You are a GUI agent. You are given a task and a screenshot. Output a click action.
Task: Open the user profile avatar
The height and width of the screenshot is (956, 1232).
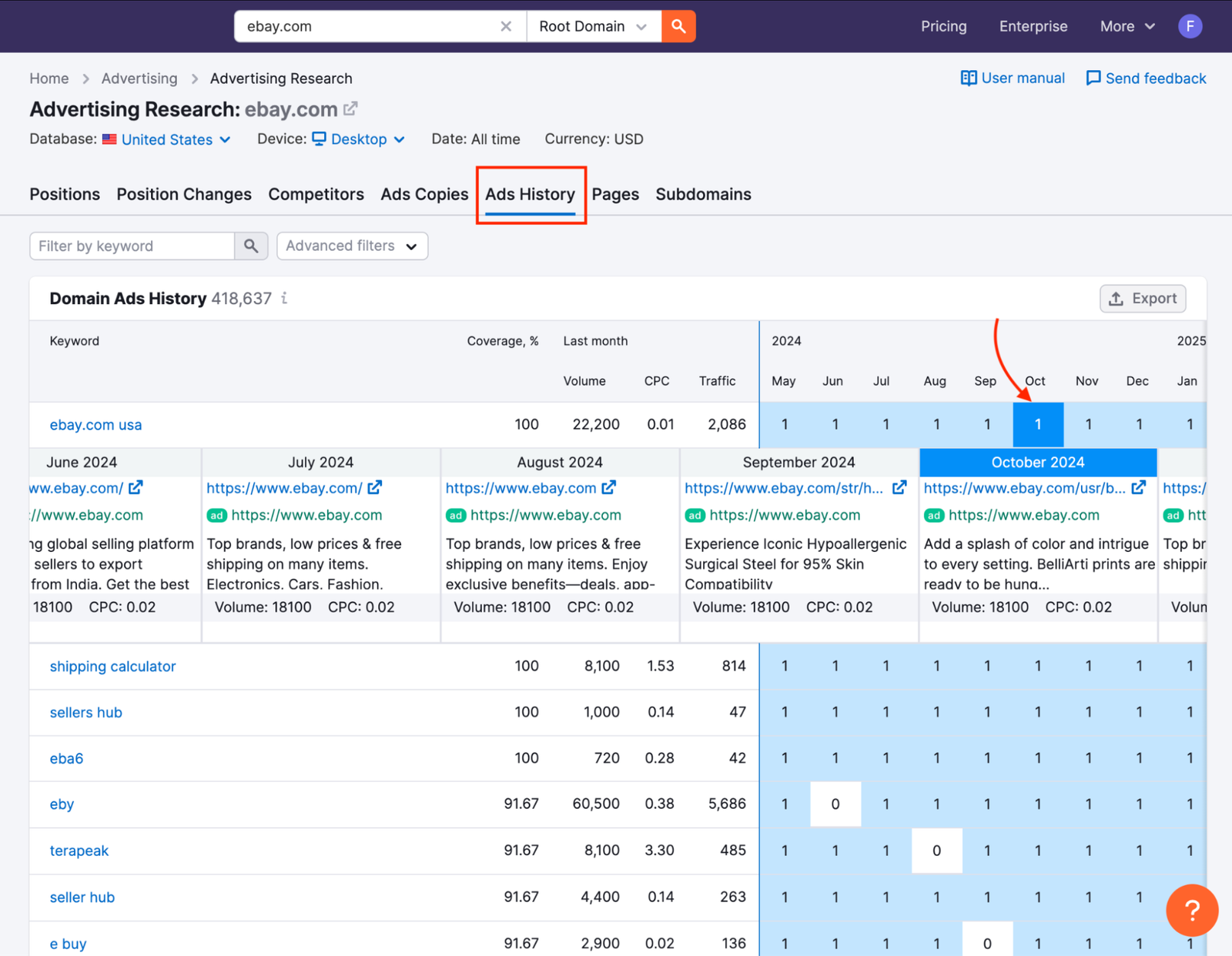coord(1190,26)
